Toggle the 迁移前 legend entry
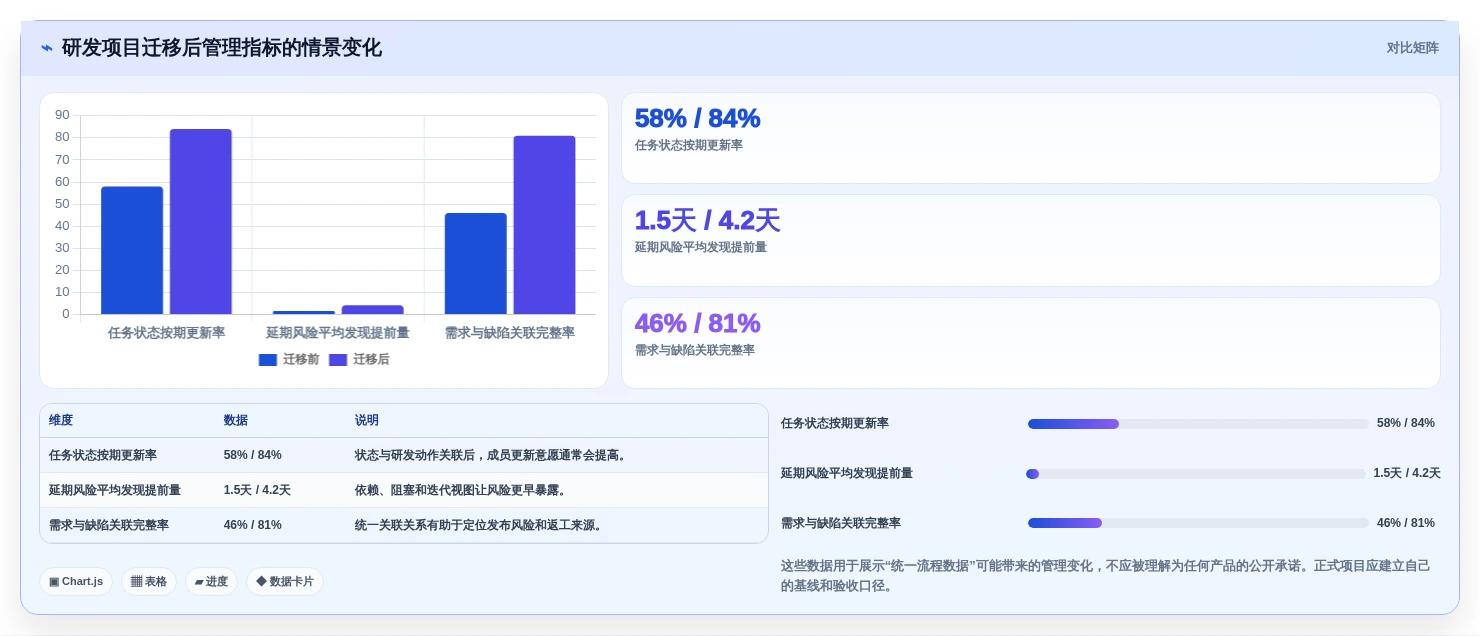 click(289, 359)
